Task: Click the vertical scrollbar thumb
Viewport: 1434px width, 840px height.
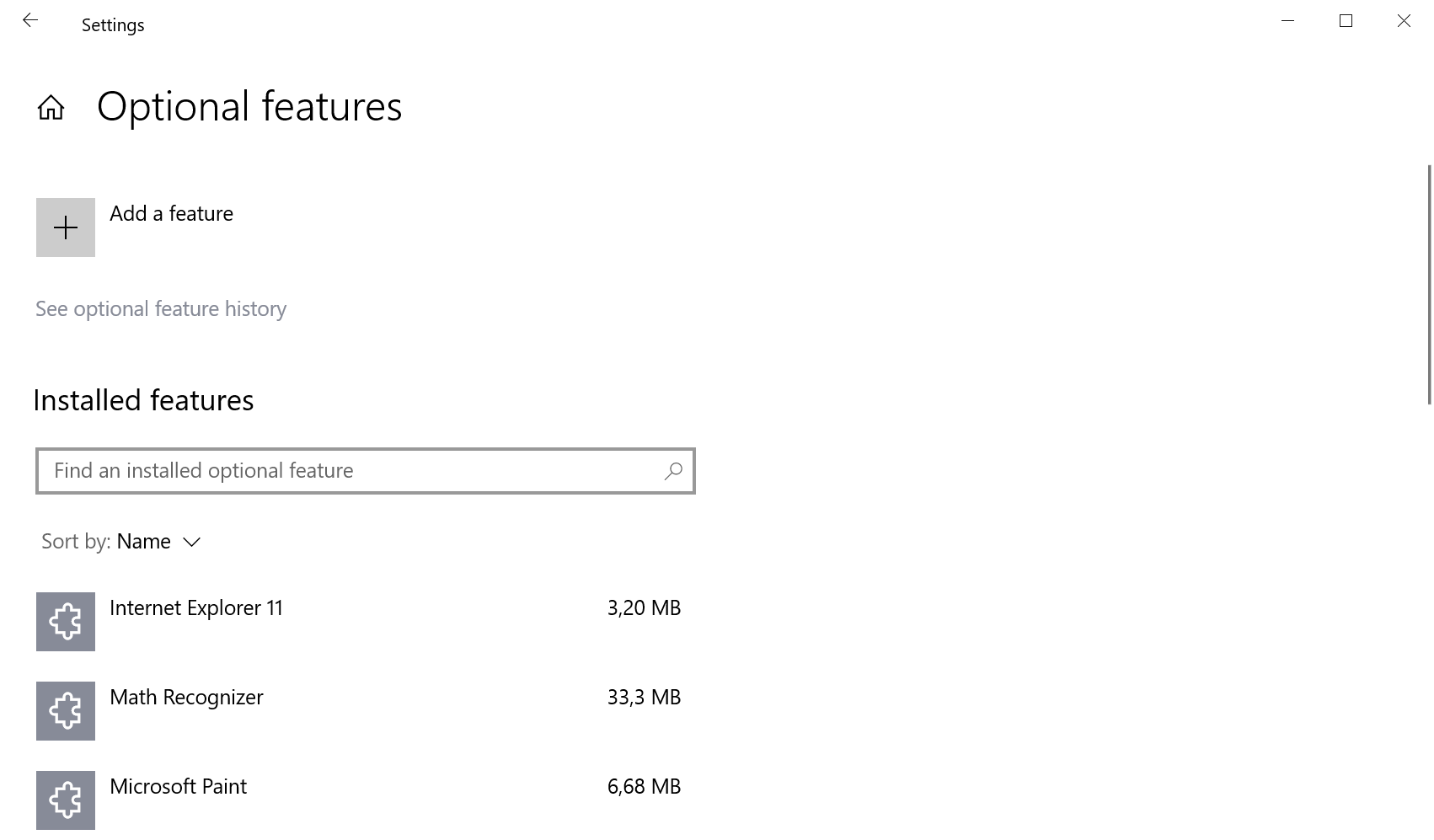Action: pos(1429,285)
